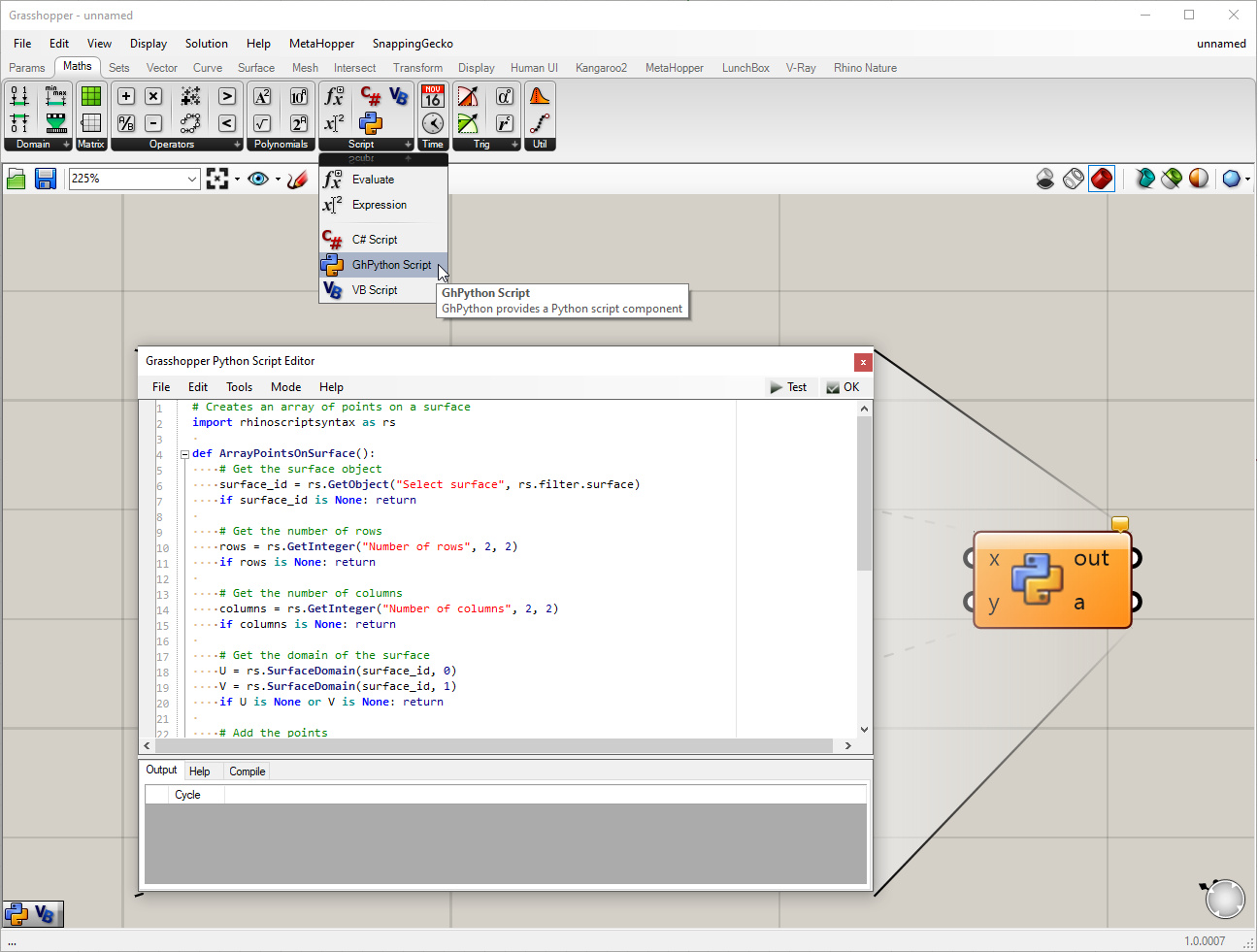
Task: Select GhPython Script from dropdown list
Action: click(383, 265)
